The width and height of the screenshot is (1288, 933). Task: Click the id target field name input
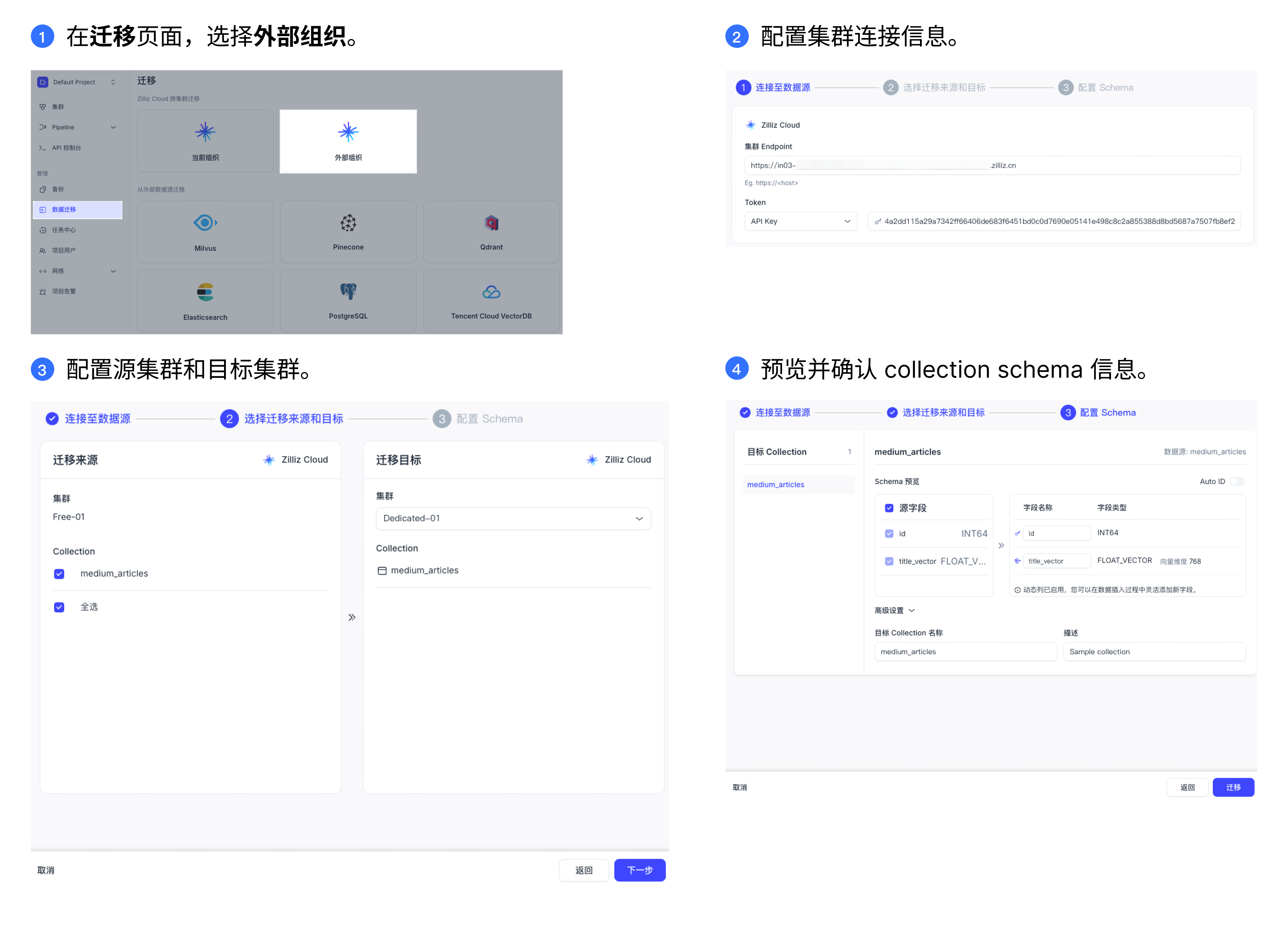tap(1057, 534)
